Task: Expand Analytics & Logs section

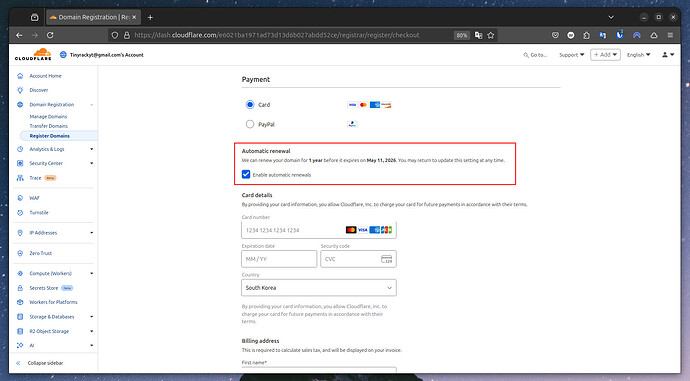Action: coord(92,149)
